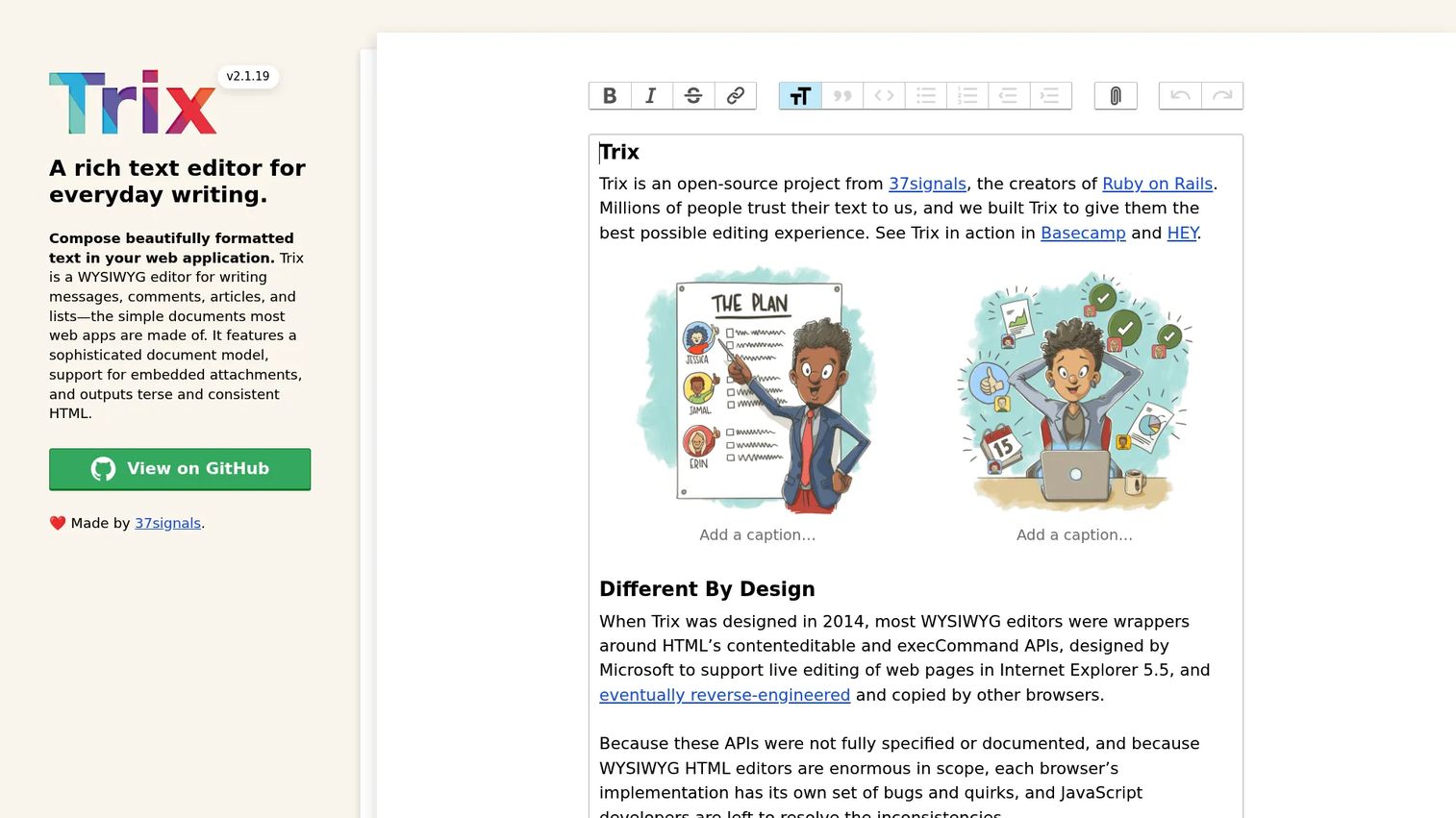Add a caption under the laptop illustration
This screenshot has width=1456, height=818.
[1074, 534]
